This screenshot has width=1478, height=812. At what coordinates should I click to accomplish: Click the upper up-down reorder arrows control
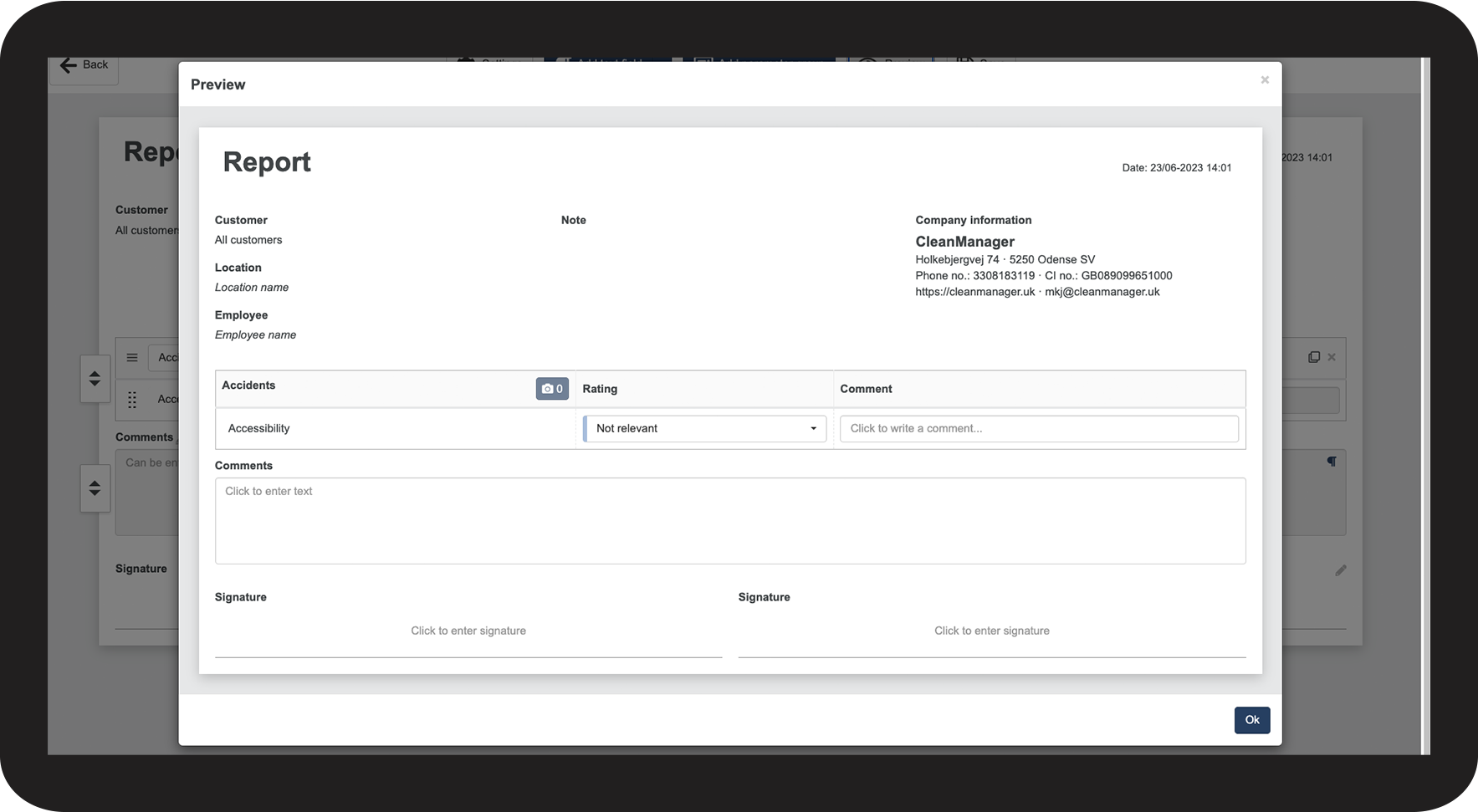[95, 379]
